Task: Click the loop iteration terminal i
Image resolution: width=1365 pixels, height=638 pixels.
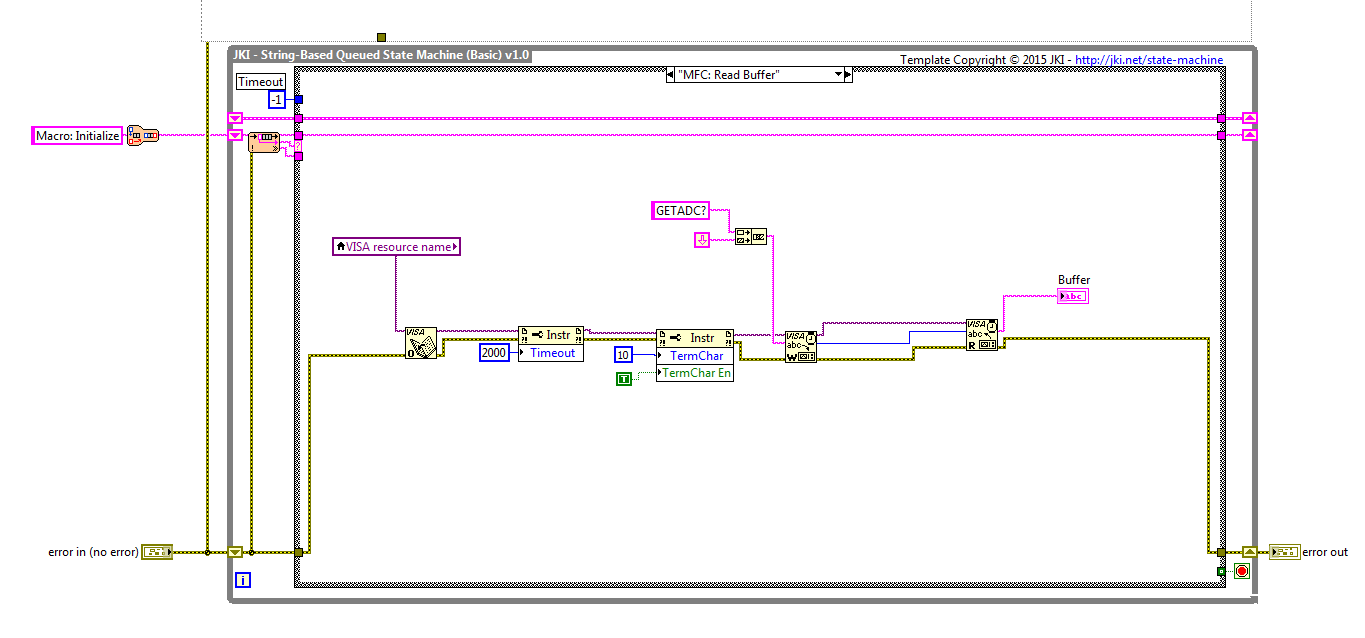Action: [x=242, y=579]
